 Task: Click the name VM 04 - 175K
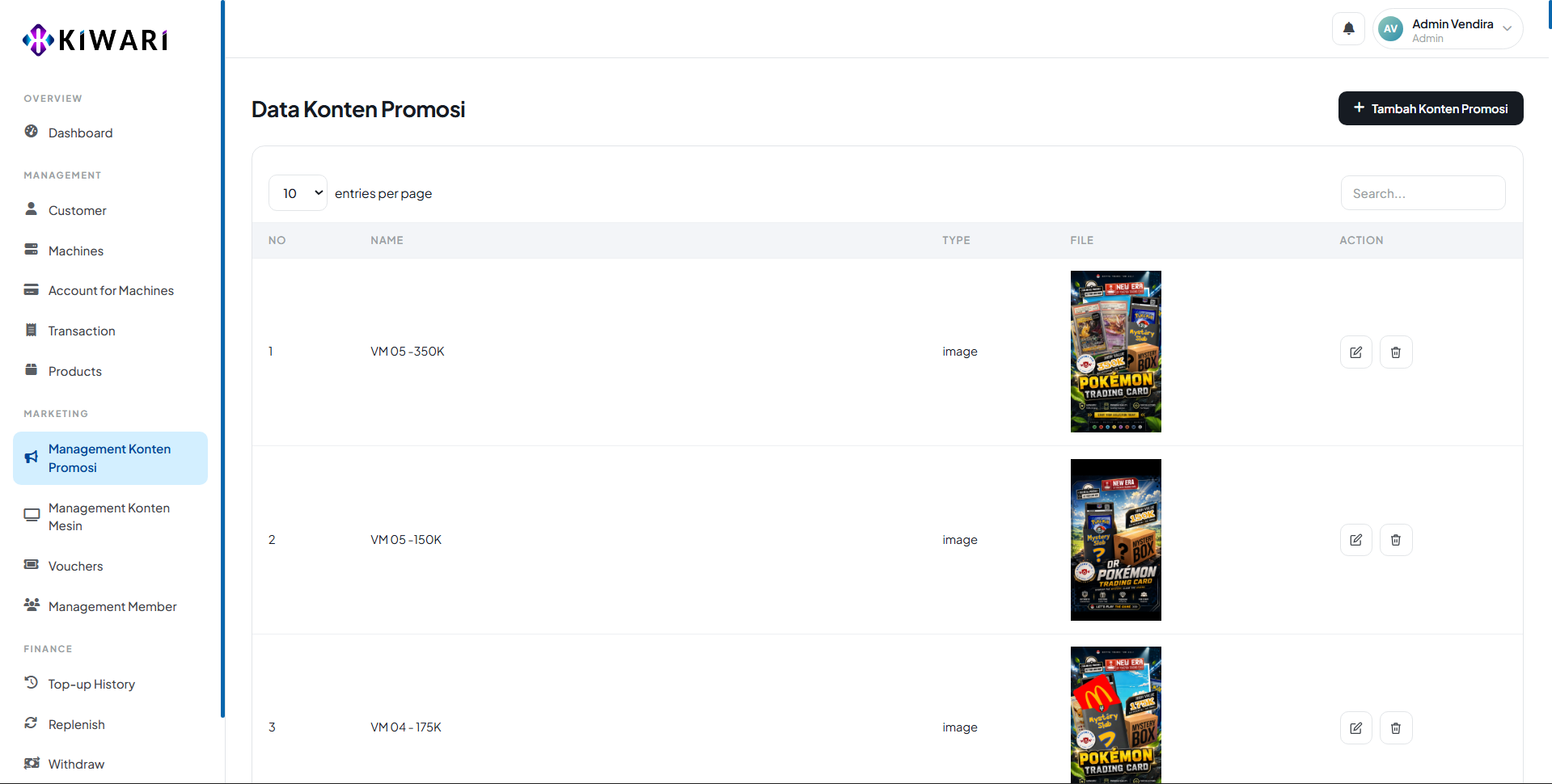[x=406, y=727]
